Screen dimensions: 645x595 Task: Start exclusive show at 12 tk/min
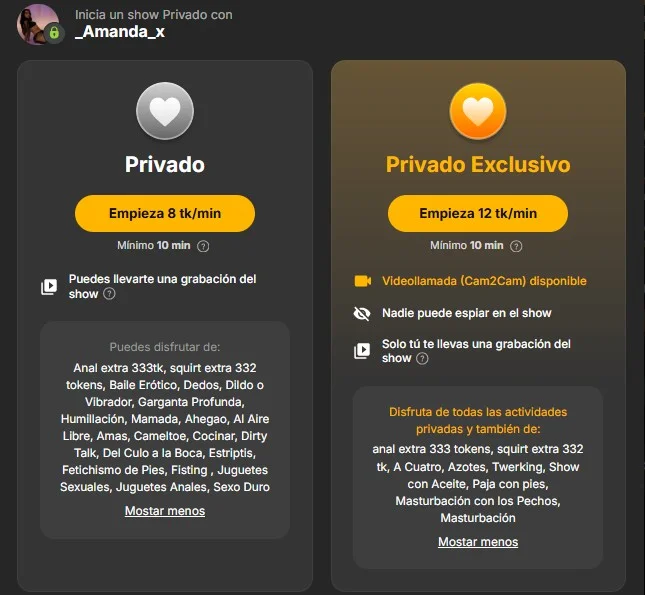tap(478, 213)
